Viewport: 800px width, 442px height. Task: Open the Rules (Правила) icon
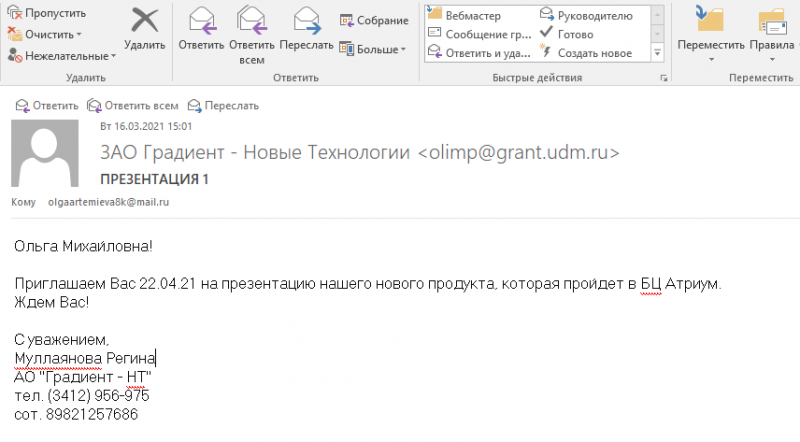click(772, 21)
